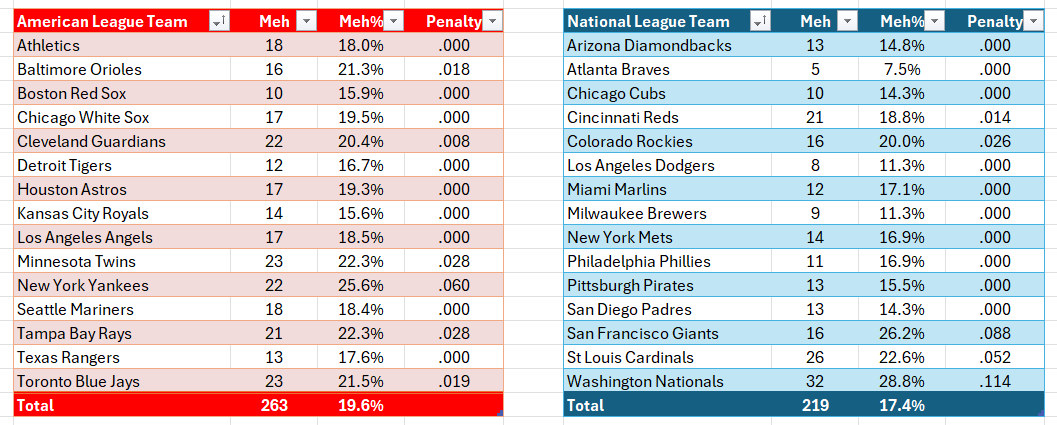The width and height of the screenshot is (1057, 425).
Task: Open the American League Penalty filter dropdown
Action: (x=493, y=22)
